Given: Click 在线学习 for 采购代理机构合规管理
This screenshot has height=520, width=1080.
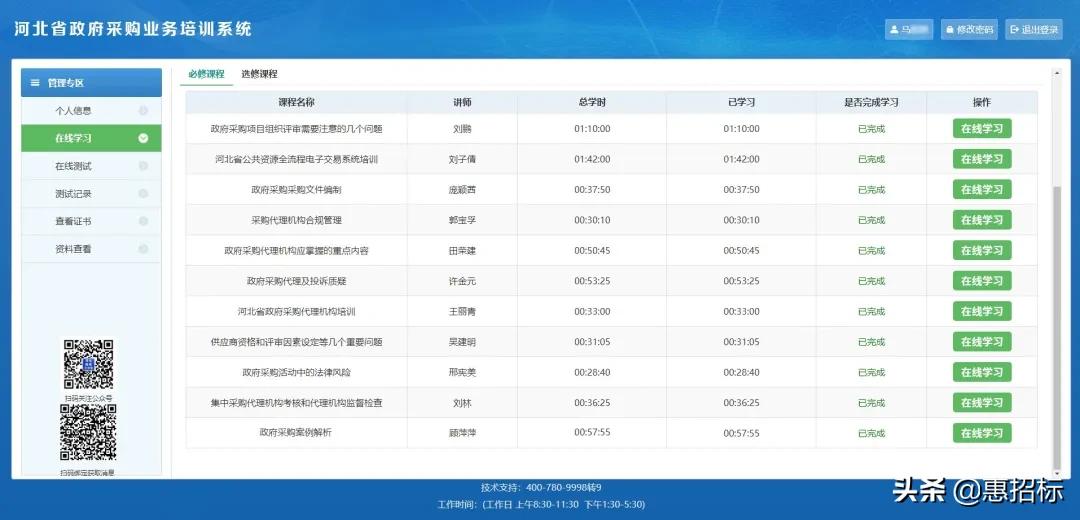Looking at the screenshot, I should (x=982, y=220).
